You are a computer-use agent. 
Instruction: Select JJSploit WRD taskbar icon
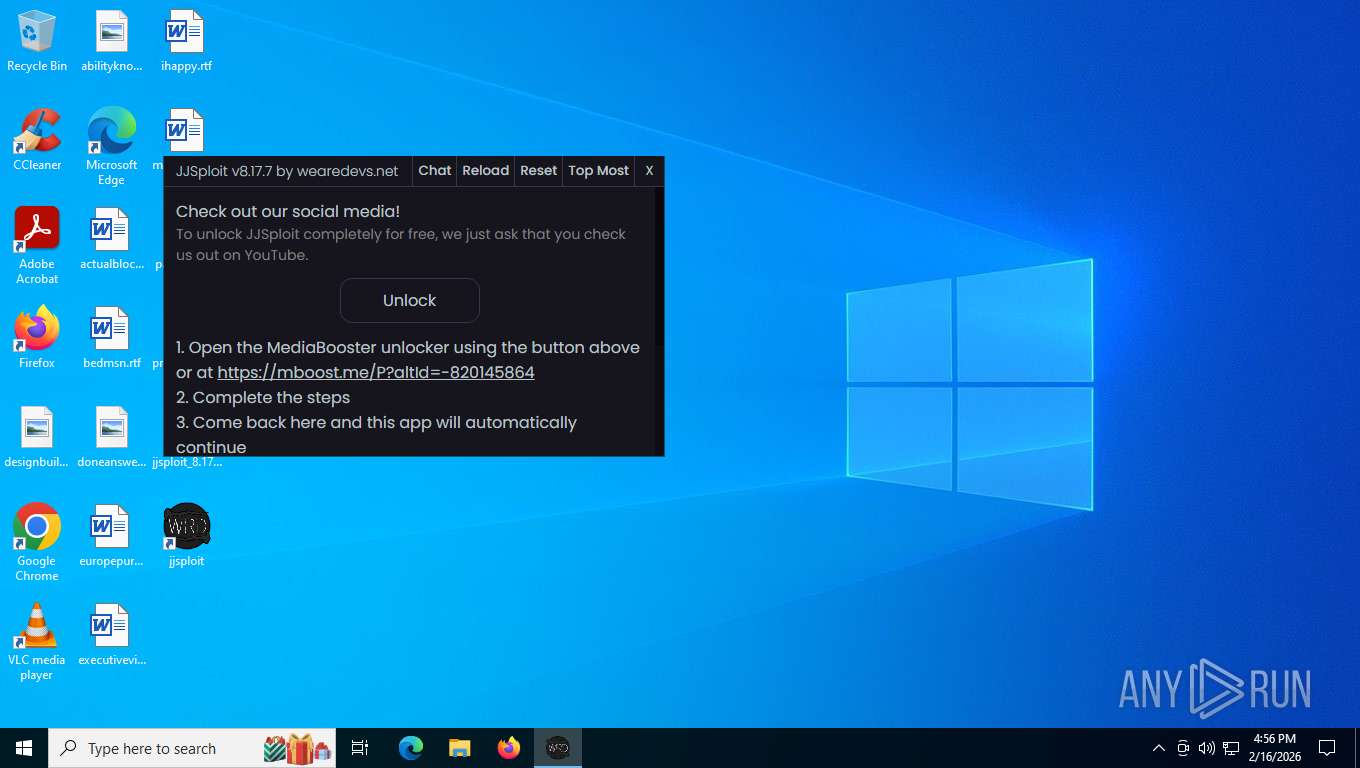point(558,748)
